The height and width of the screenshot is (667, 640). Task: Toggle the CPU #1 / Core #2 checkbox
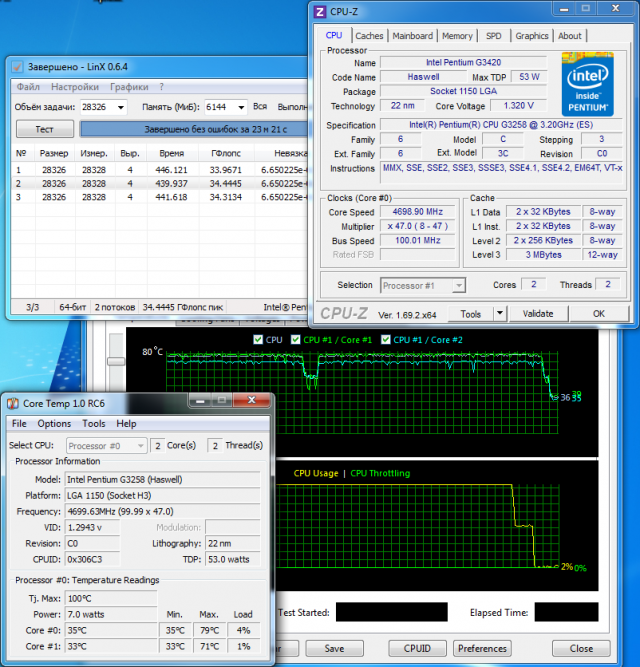pos(386,340)
